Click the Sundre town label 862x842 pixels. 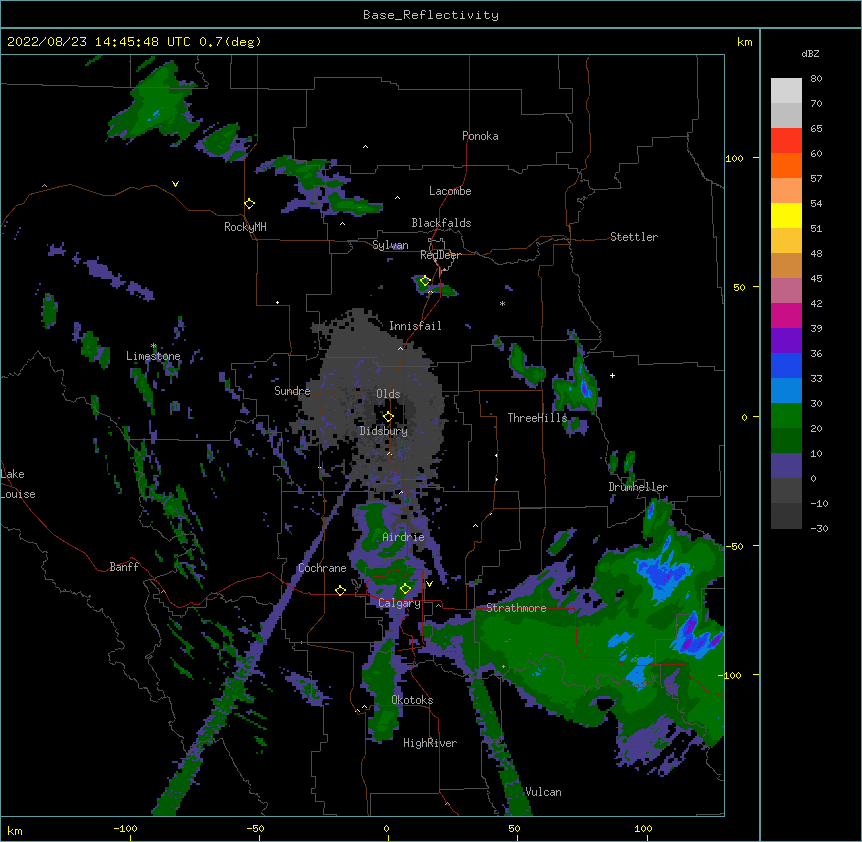[x=292, y=391]
